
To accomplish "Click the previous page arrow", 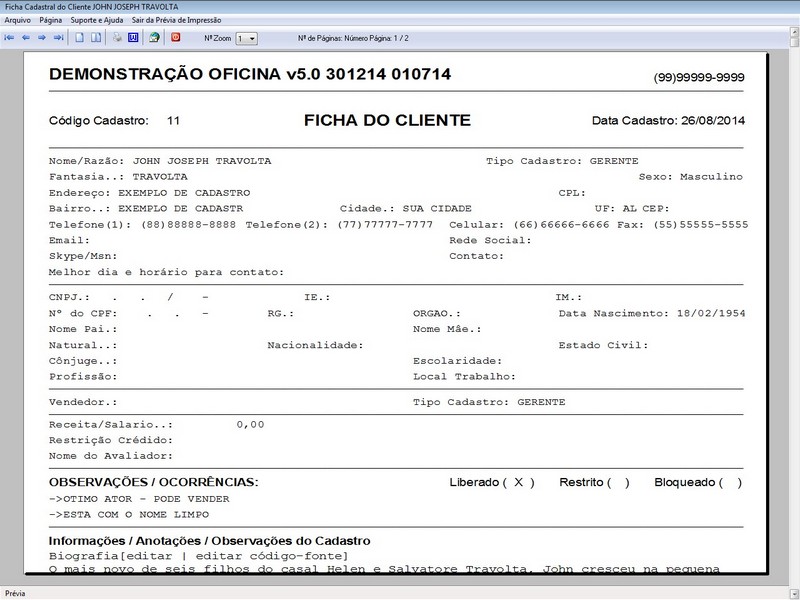I will 26,38.
